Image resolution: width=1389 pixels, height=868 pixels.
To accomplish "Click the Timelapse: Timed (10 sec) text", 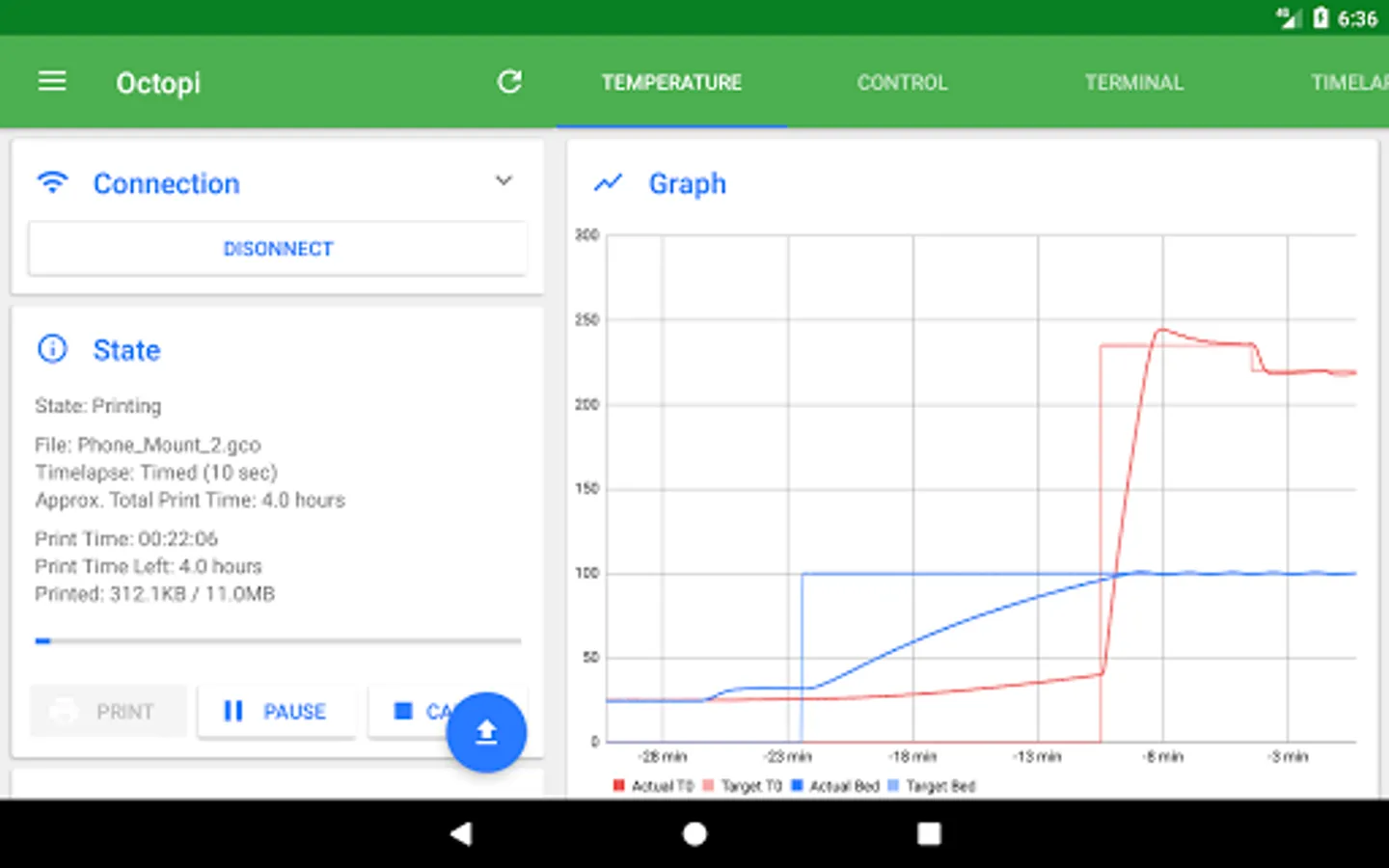I will pos(156,473).
